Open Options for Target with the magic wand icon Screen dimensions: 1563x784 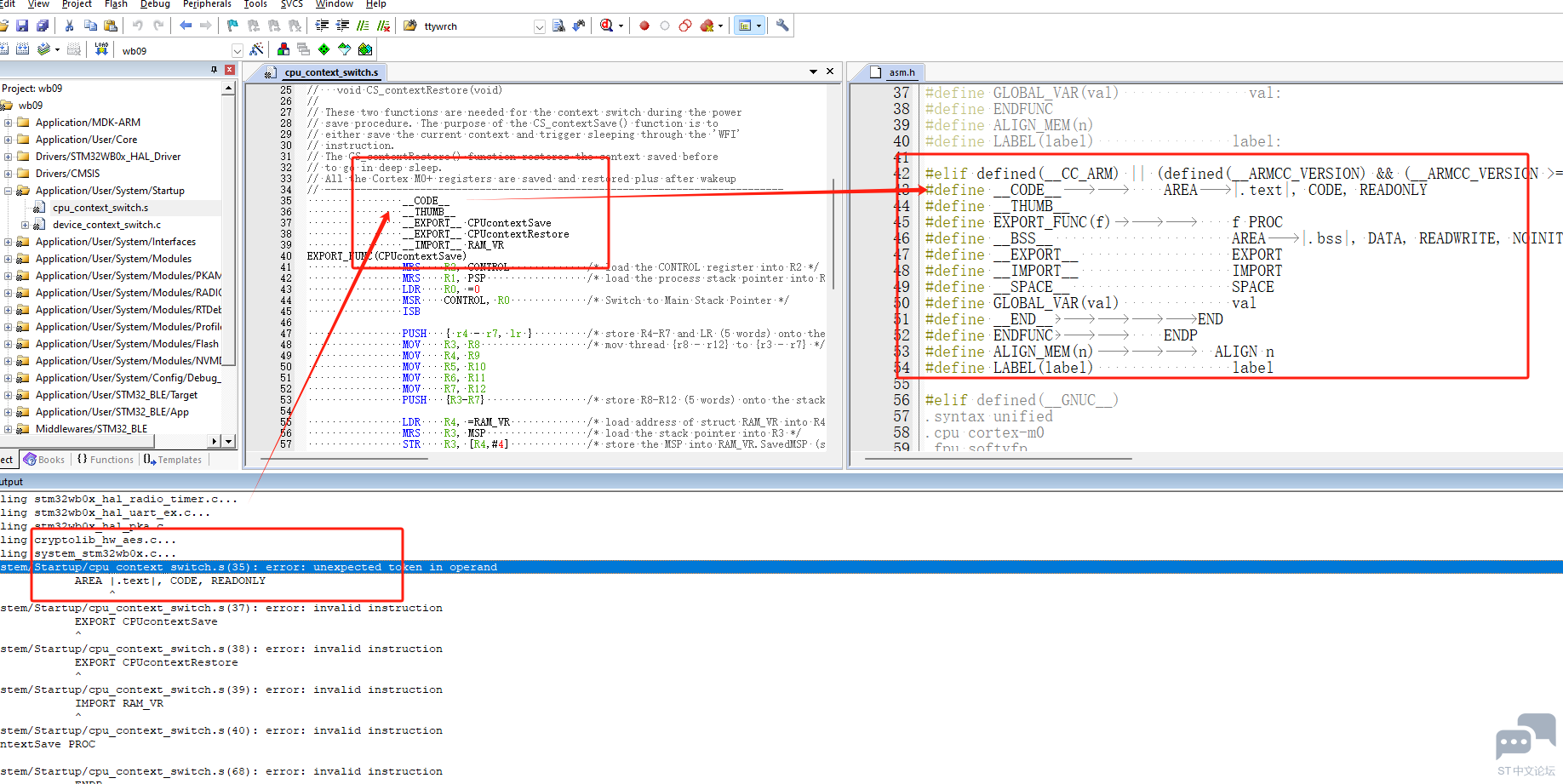click(256, 49)
